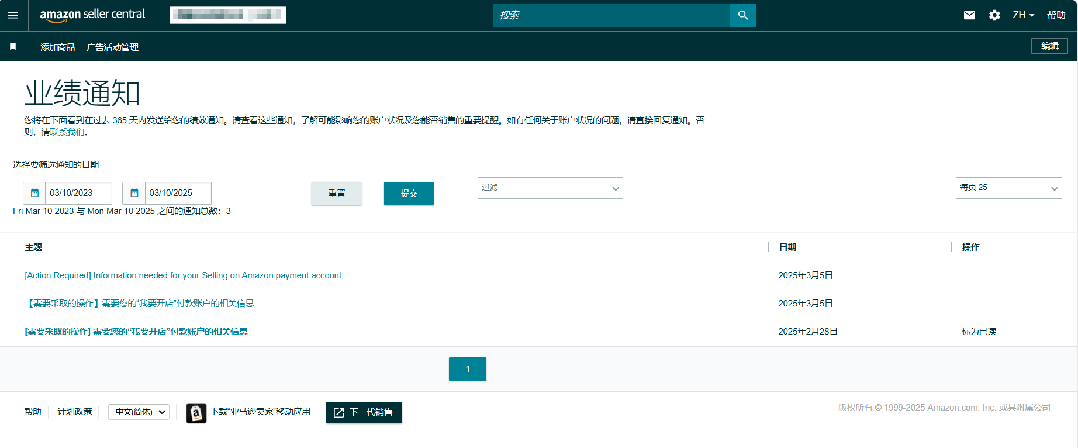
Task: Click the magnifier search button
Action: click(x=742, y=15)
